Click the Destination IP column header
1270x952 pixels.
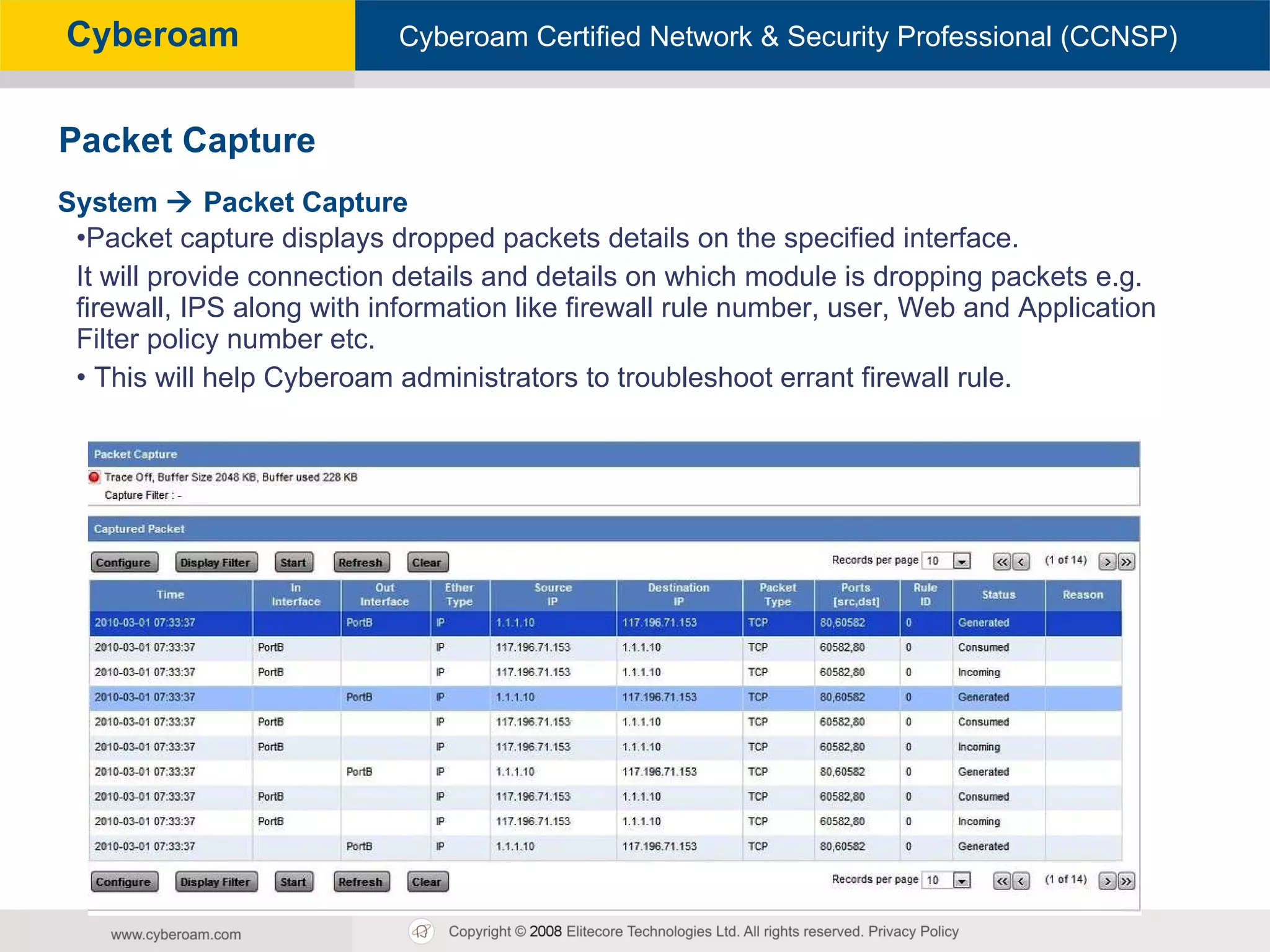pyautogui.click(x=679, y=595)
